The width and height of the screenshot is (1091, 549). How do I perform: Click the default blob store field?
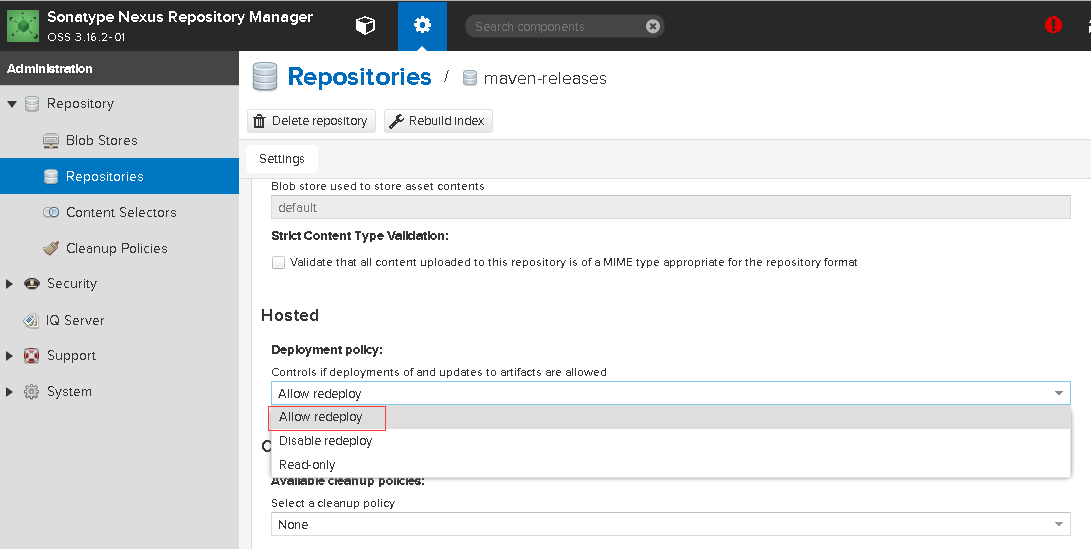pyautogui.click(x=671, y=207)
